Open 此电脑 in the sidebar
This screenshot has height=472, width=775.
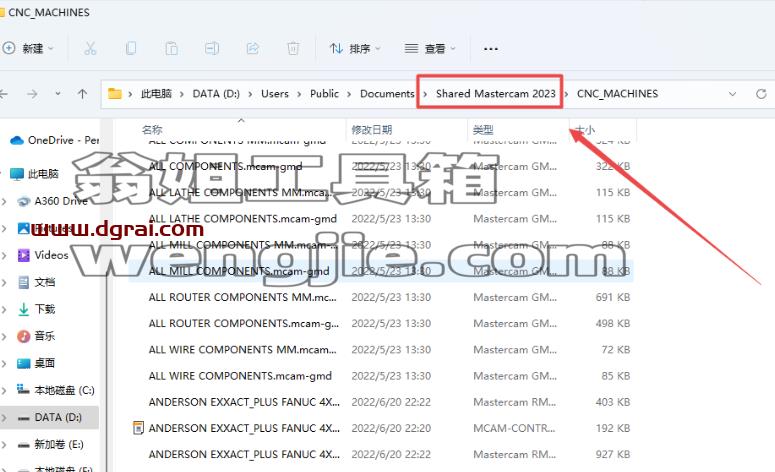(x=35, y=174)
